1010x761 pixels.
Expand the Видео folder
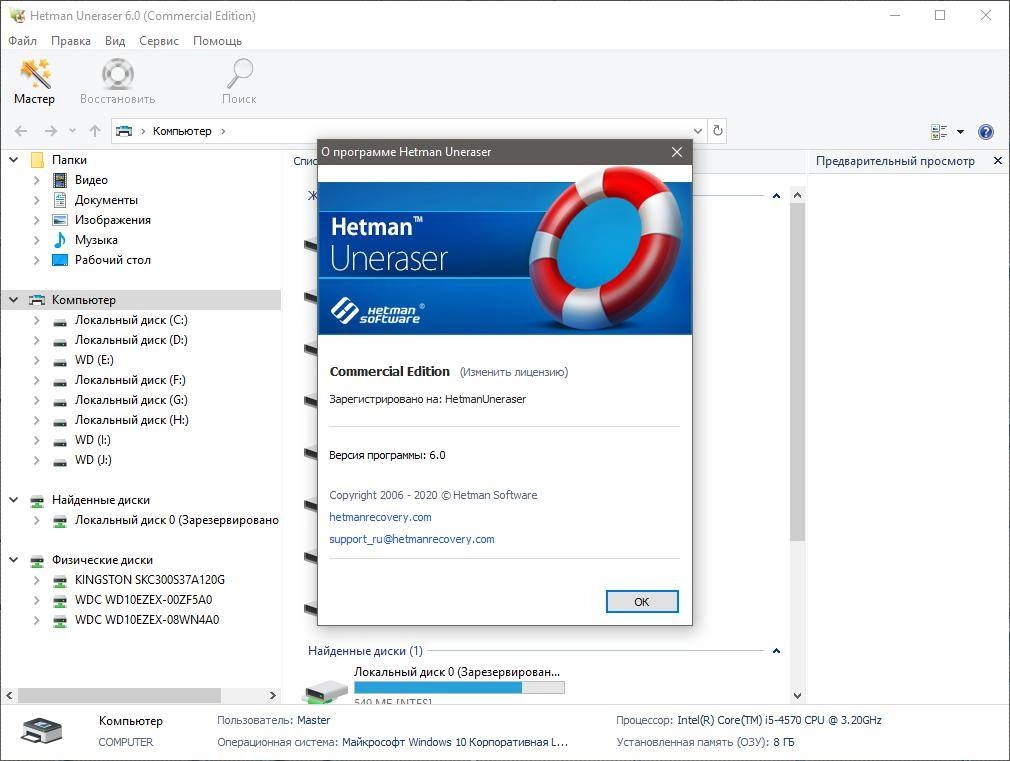[x=37, y=180]
